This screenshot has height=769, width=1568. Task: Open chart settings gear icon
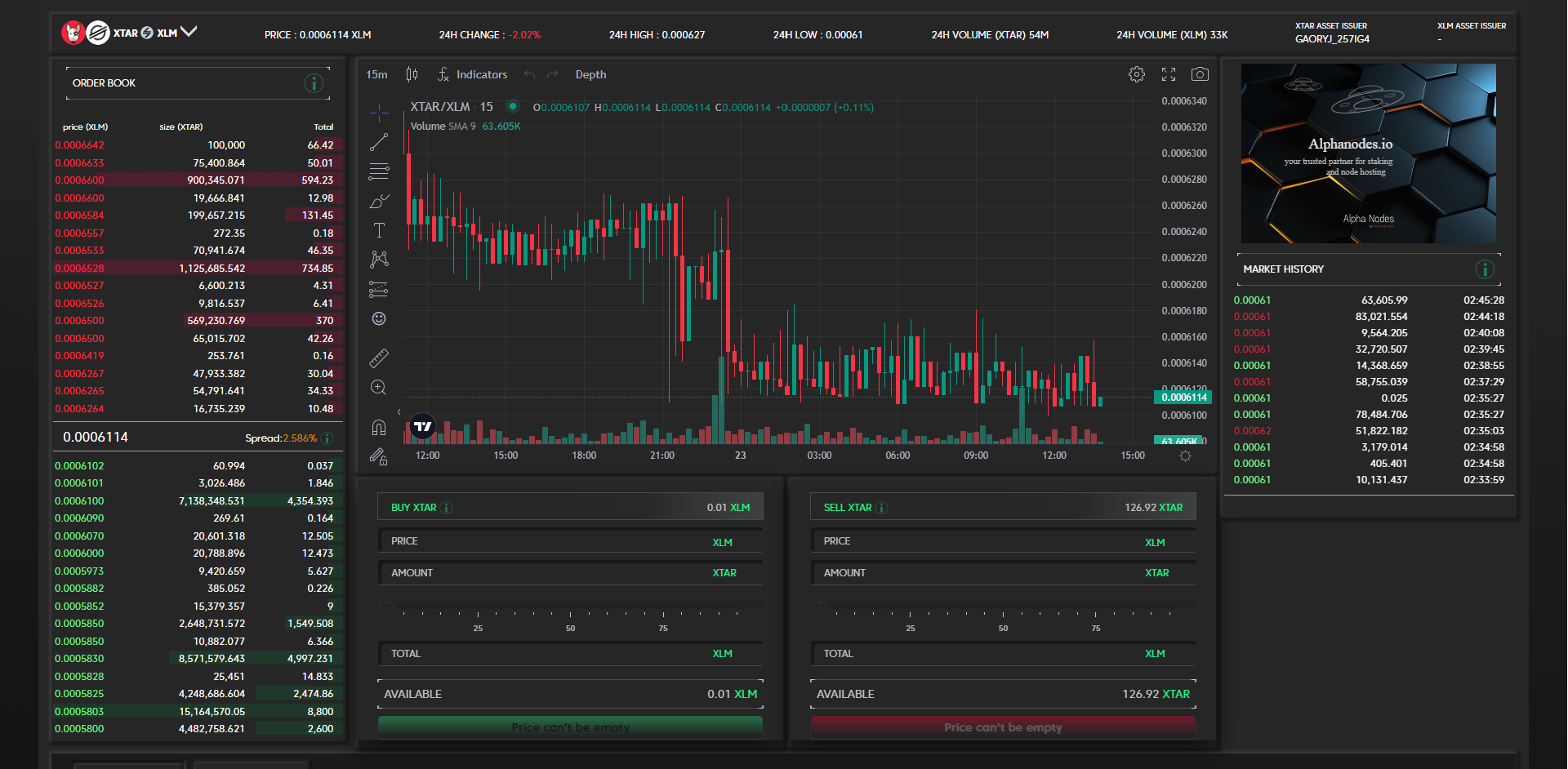click(1137, 74)
